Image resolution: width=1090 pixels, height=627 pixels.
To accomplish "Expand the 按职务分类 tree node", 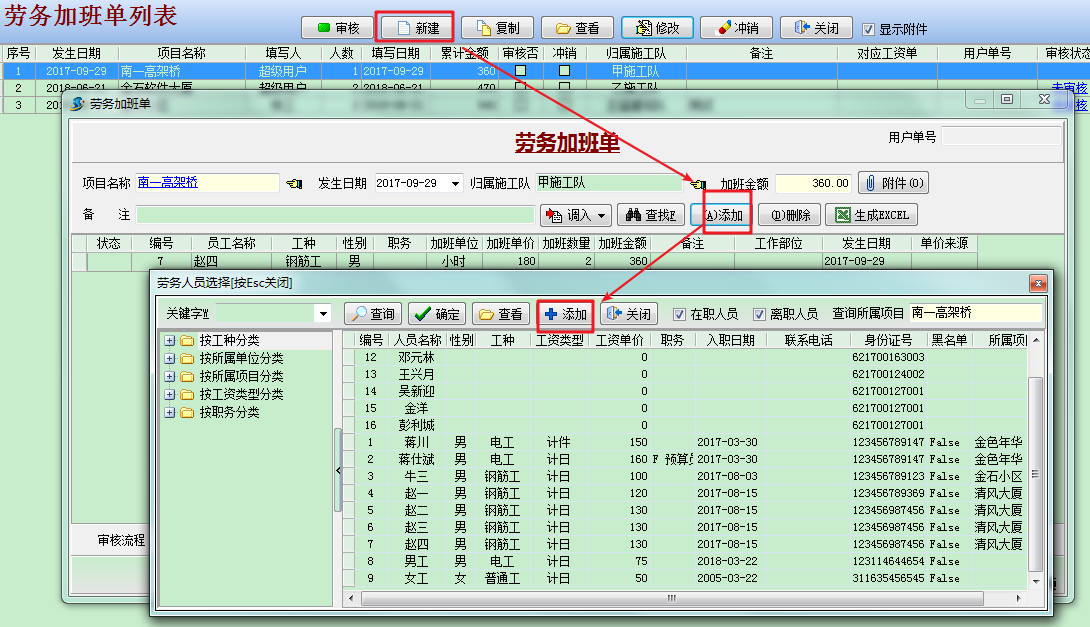I will (x=170, y=412).
